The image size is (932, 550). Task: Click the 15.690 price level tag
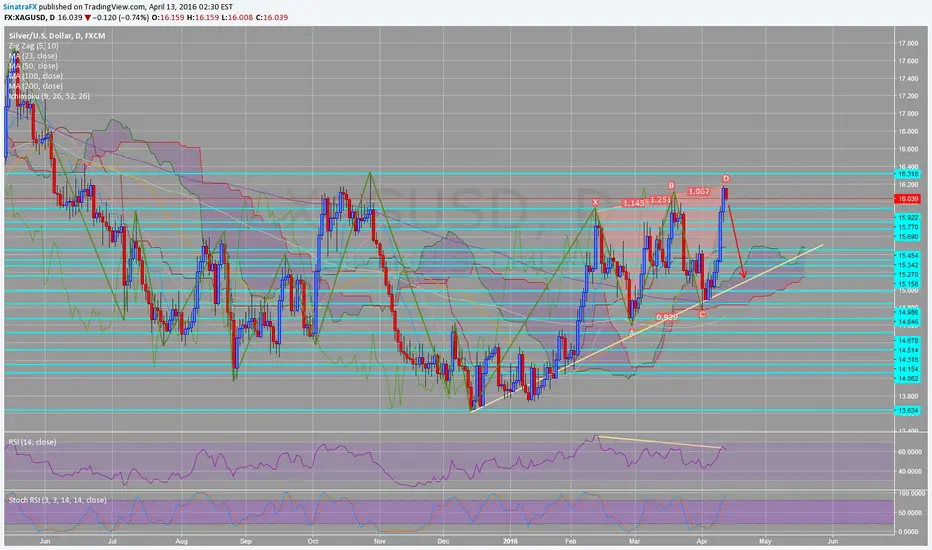(x=907, y=237)
